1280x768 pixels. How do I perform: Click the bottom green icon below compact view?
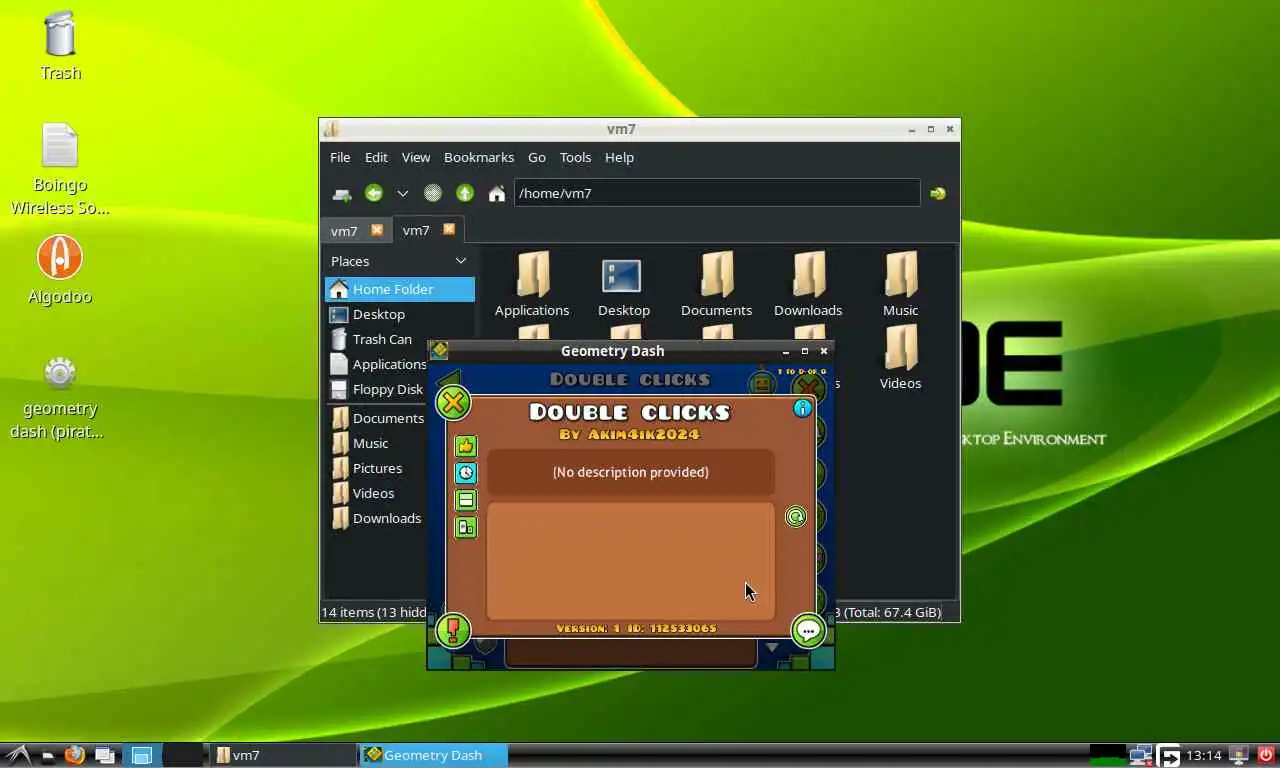(466, 527)
